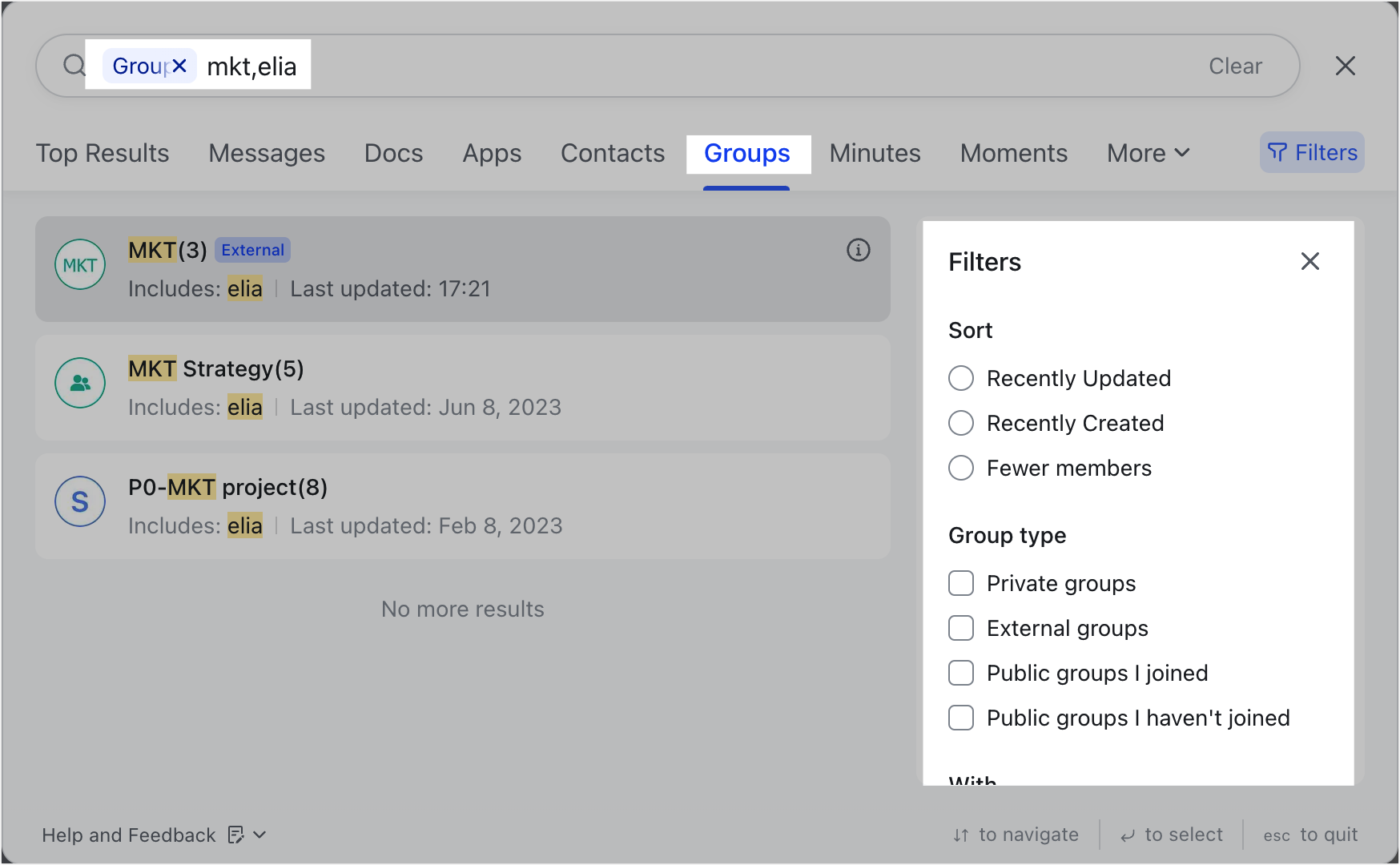This screenshot has width=1400, height=865.
Task: Select Recently Created sort option
Action: pos(961,423)
